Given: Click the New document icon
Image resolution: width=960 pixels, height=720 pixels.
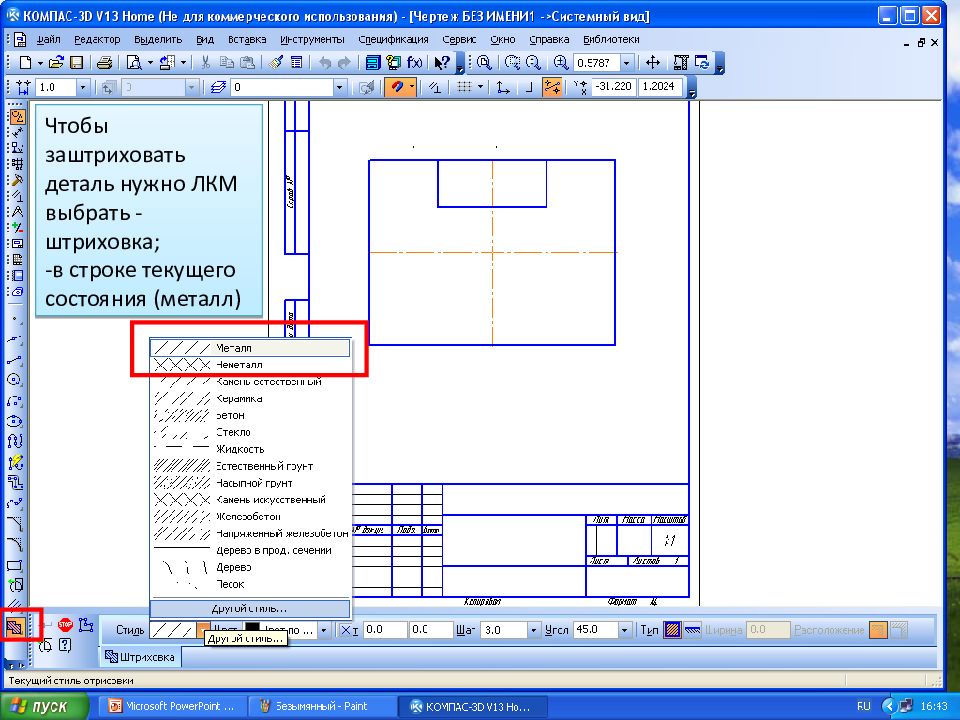Looking at the screenshot, I should coord(25,62).
